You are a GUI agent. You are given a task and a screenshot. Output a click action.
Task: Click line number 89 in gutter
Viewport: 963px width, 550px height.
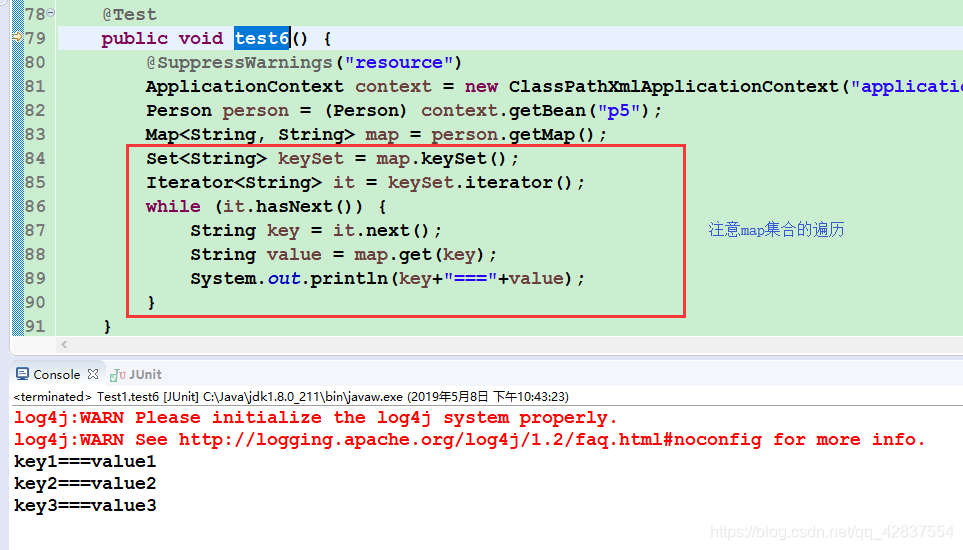pyautogui.click(x=35, y=278)
